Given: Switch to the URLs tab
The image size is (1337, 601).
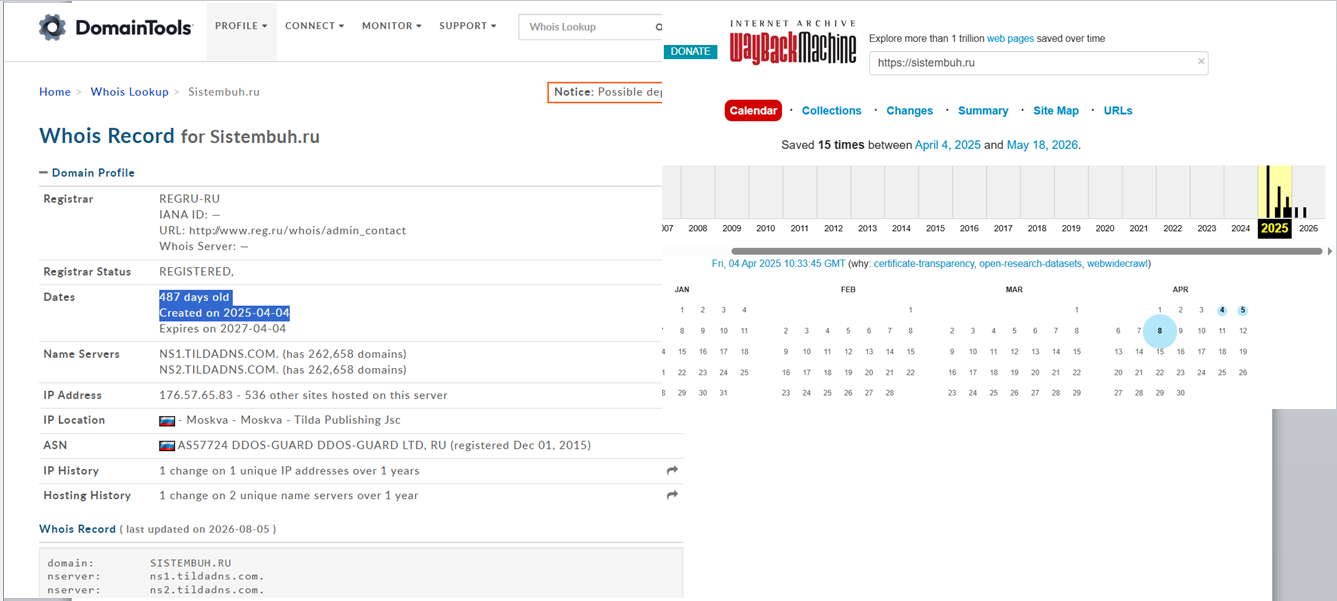Looking at the screenshot, I should pos(1118,111).
